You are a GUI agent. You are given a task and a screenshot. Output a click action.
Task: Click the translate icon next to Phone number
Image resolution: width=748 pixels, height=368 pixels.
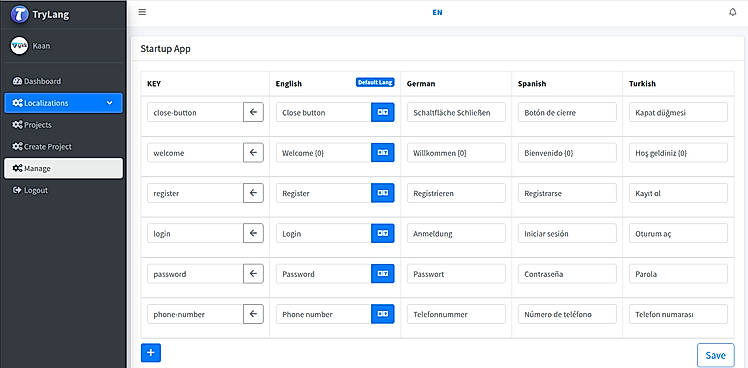[x=383, y=314]
